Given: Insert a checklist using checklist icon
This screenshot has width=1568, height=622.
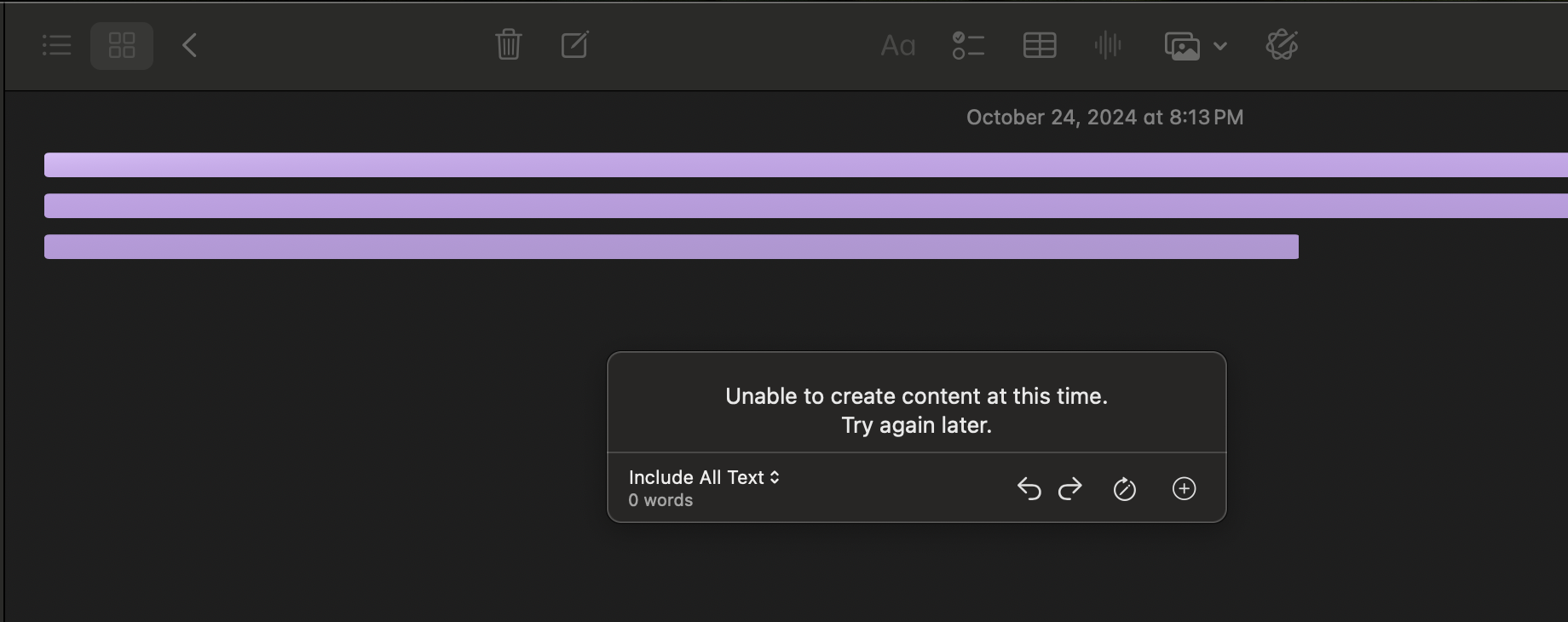Looking at the screenshot, I should (x=969, y=45).
